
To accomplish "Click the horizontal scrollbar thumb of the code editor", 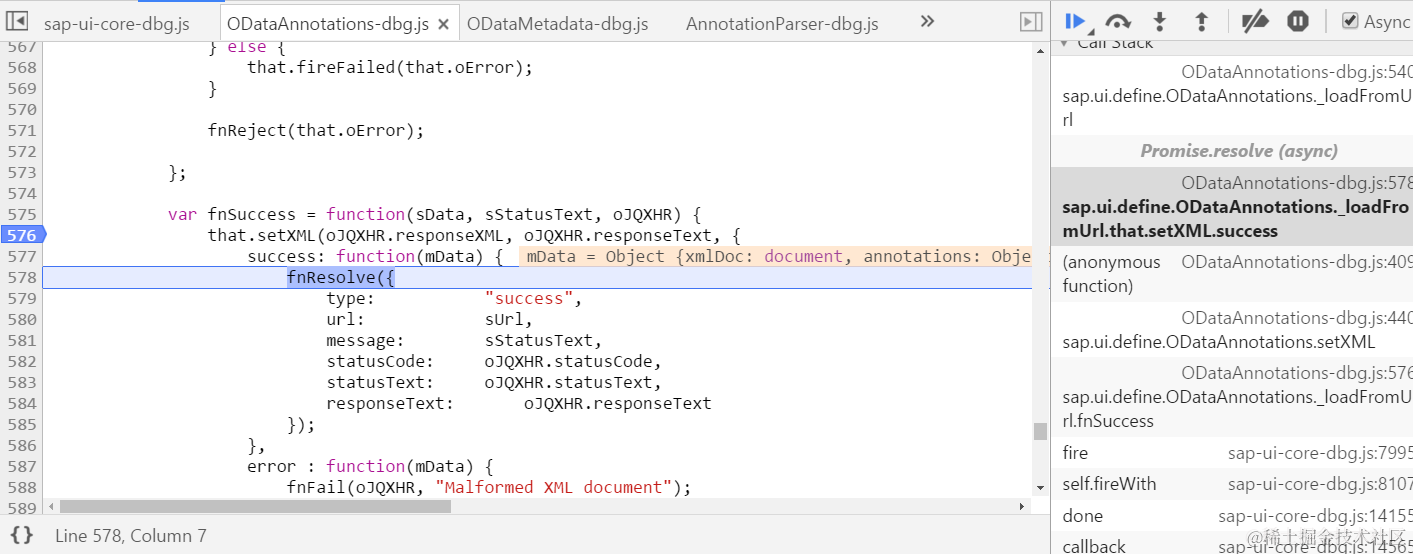I will coord(255,506).
